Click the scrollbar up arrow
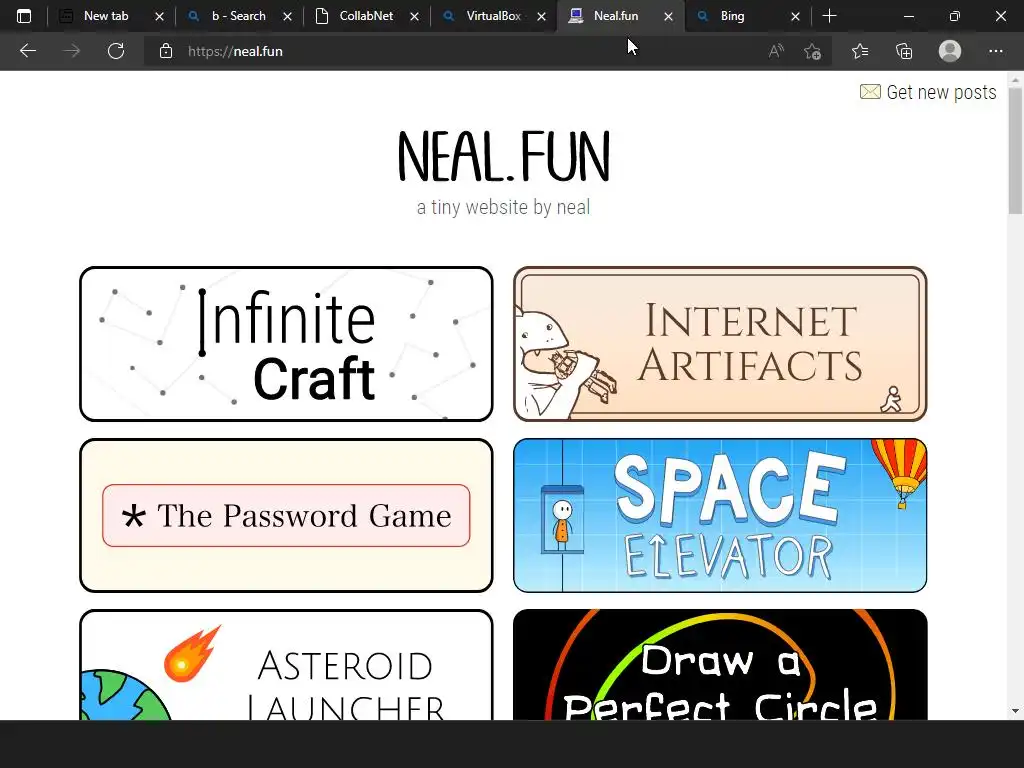The width and height of the screenshot is (1024, 768). click(x=1015, y=80)
